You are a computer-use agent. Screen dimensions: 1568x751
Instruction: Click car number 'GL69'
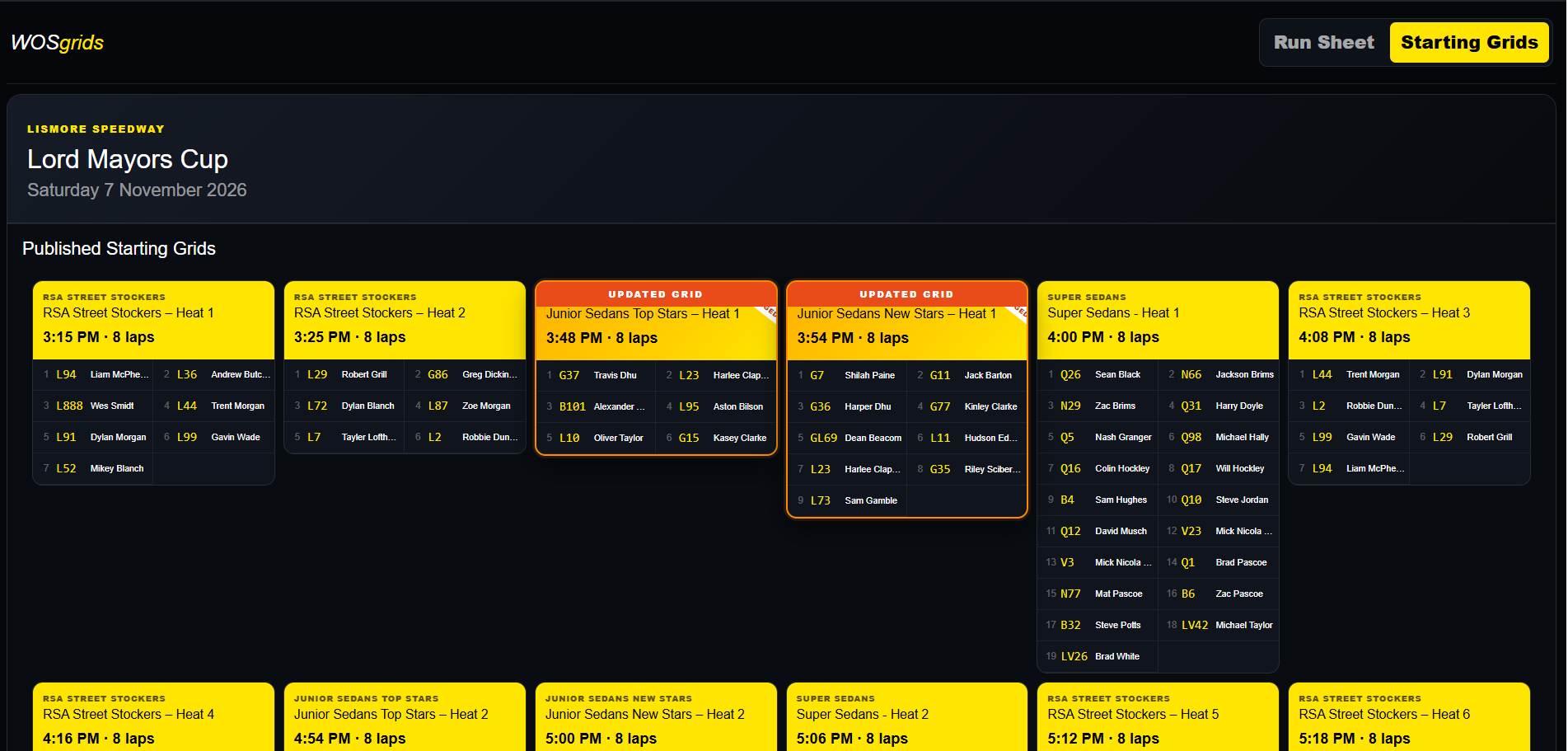click(x=823, y=438)
